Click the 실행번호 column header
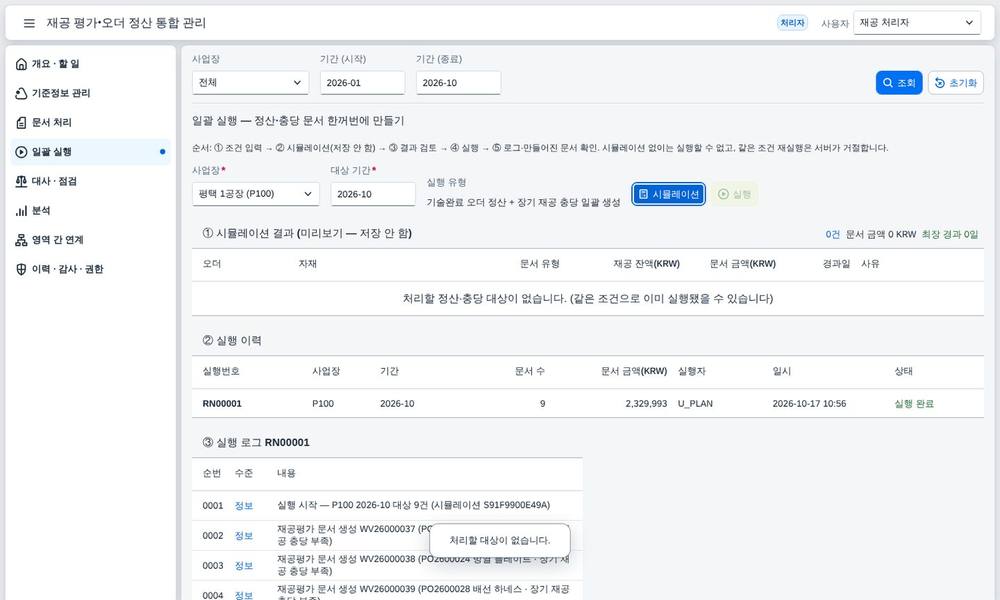 pyautogui.click(x=221, y=371)
